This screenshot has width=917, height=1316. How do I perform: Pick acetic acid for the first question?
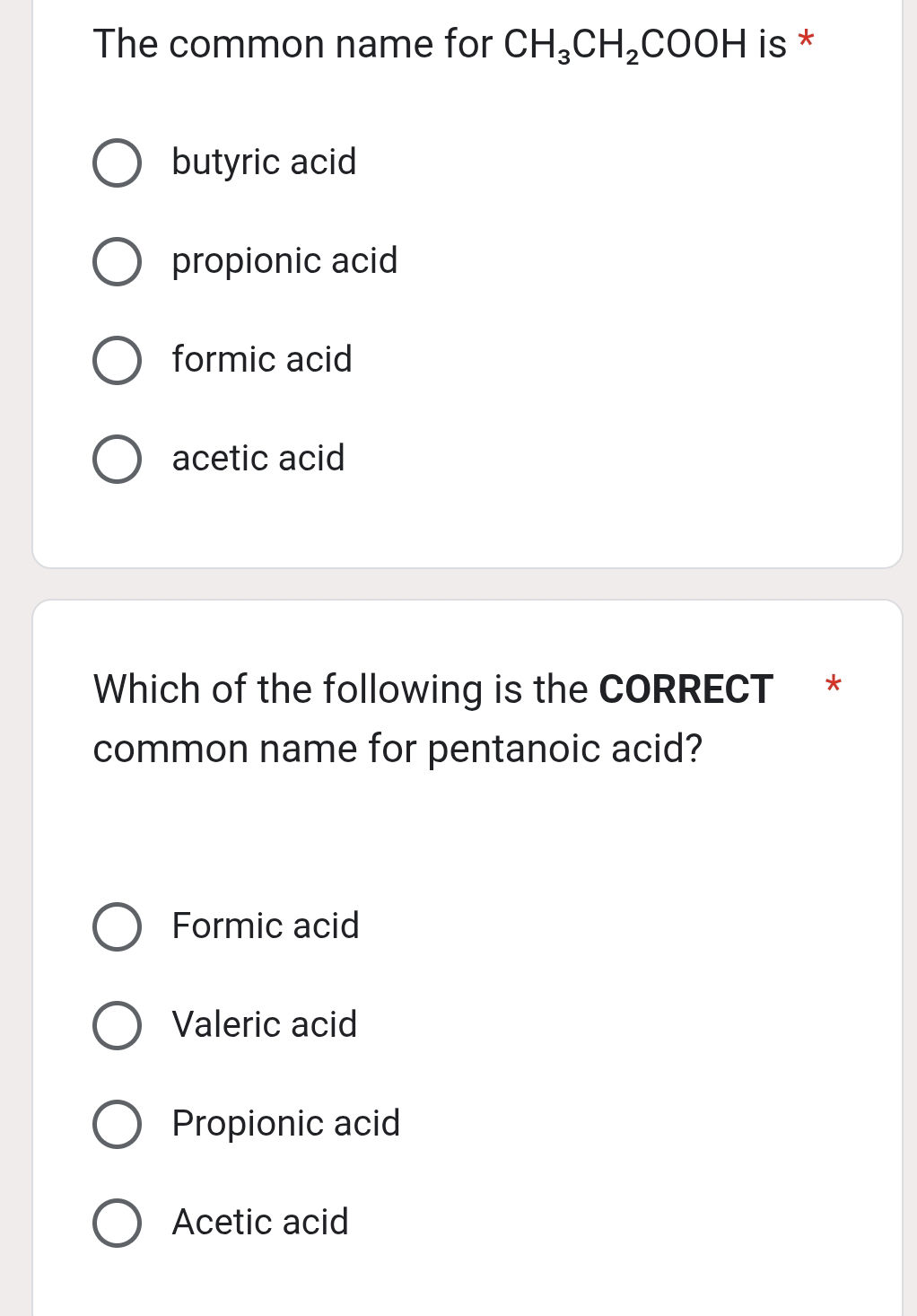click(118, 460)
